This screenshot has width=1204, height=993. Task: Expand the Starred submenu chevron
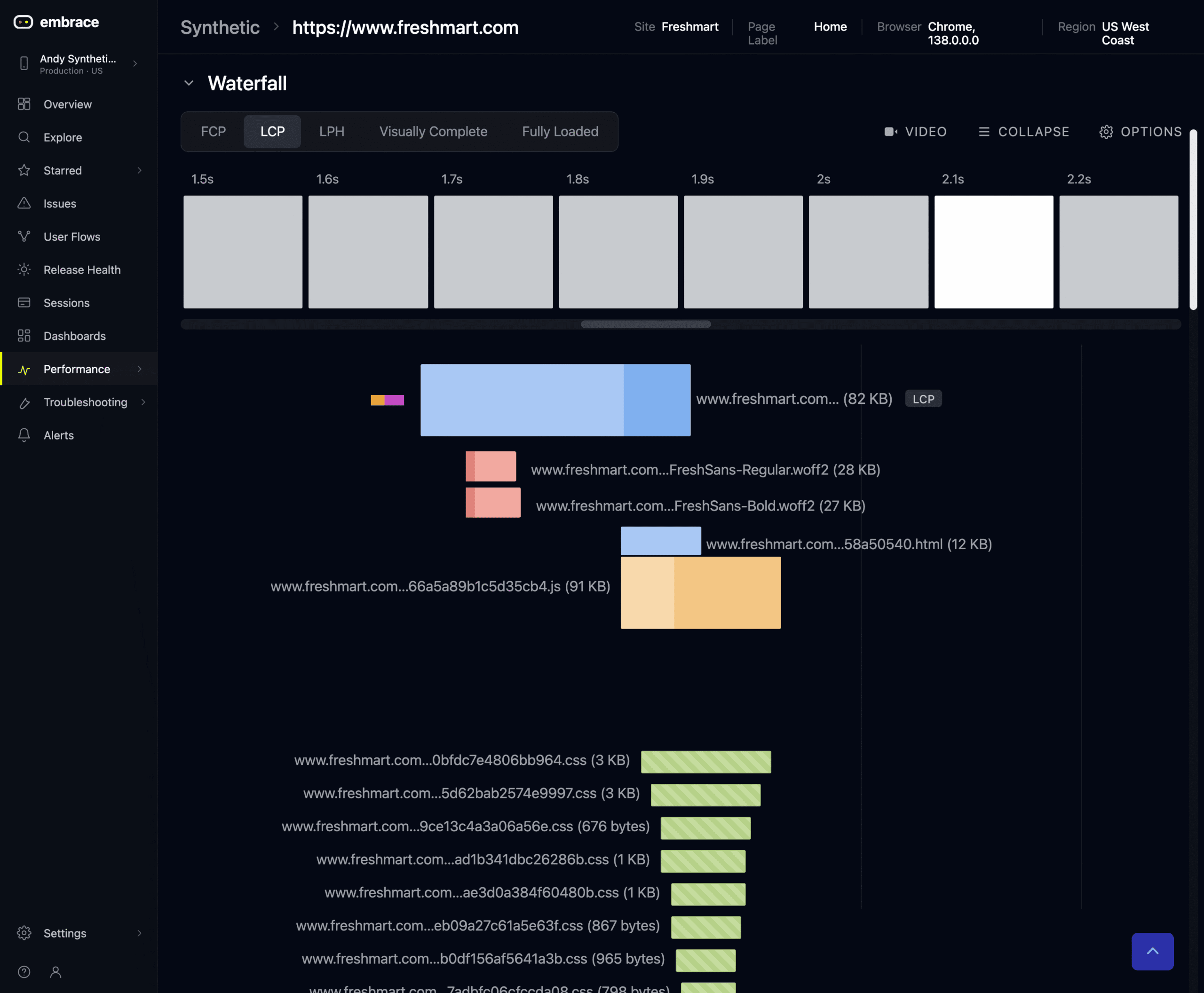(x=139, y=171)
